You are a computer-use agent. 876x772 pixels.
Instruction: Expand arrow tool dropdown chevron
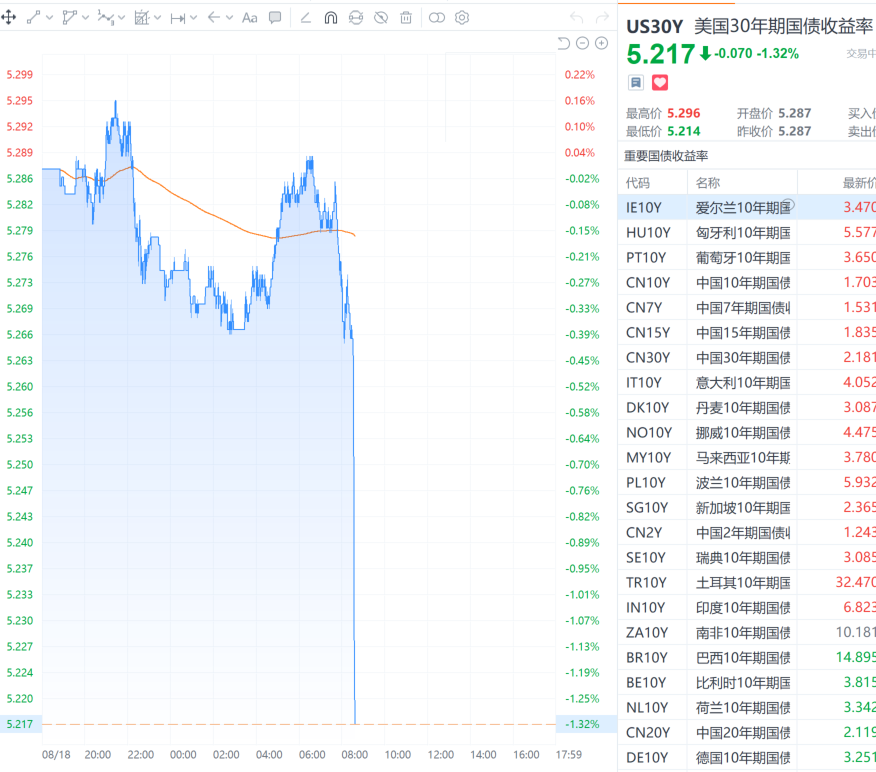pyautogui.click(x=229, y=18)
